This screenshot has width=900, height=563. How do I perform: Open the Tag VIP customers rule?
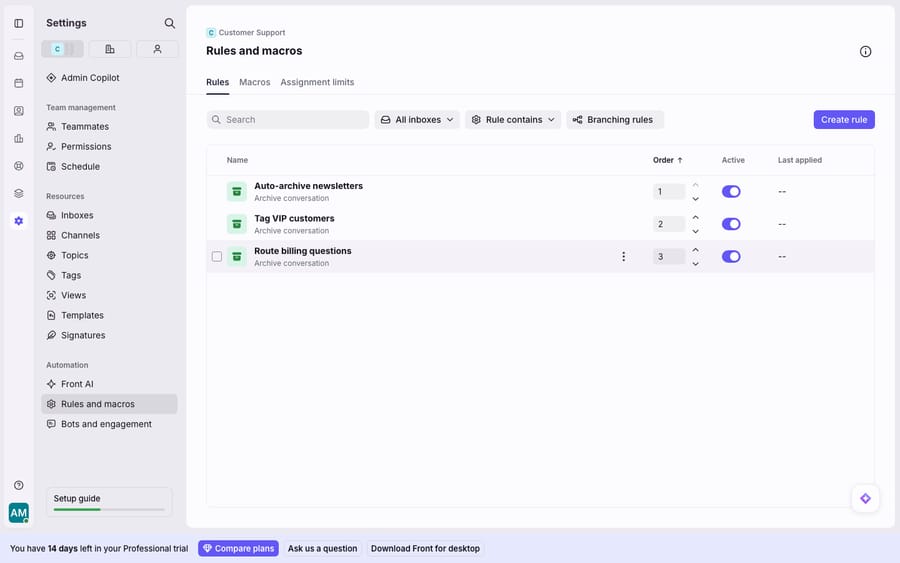[x=294, y=219]
